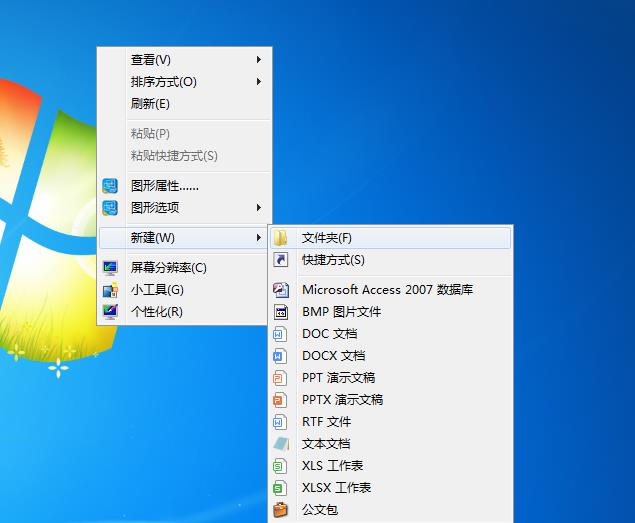Viewport: 635px width, 523px height.
Task: Create new Microsoft Access 2007 数据库
Action: point(391,290)
